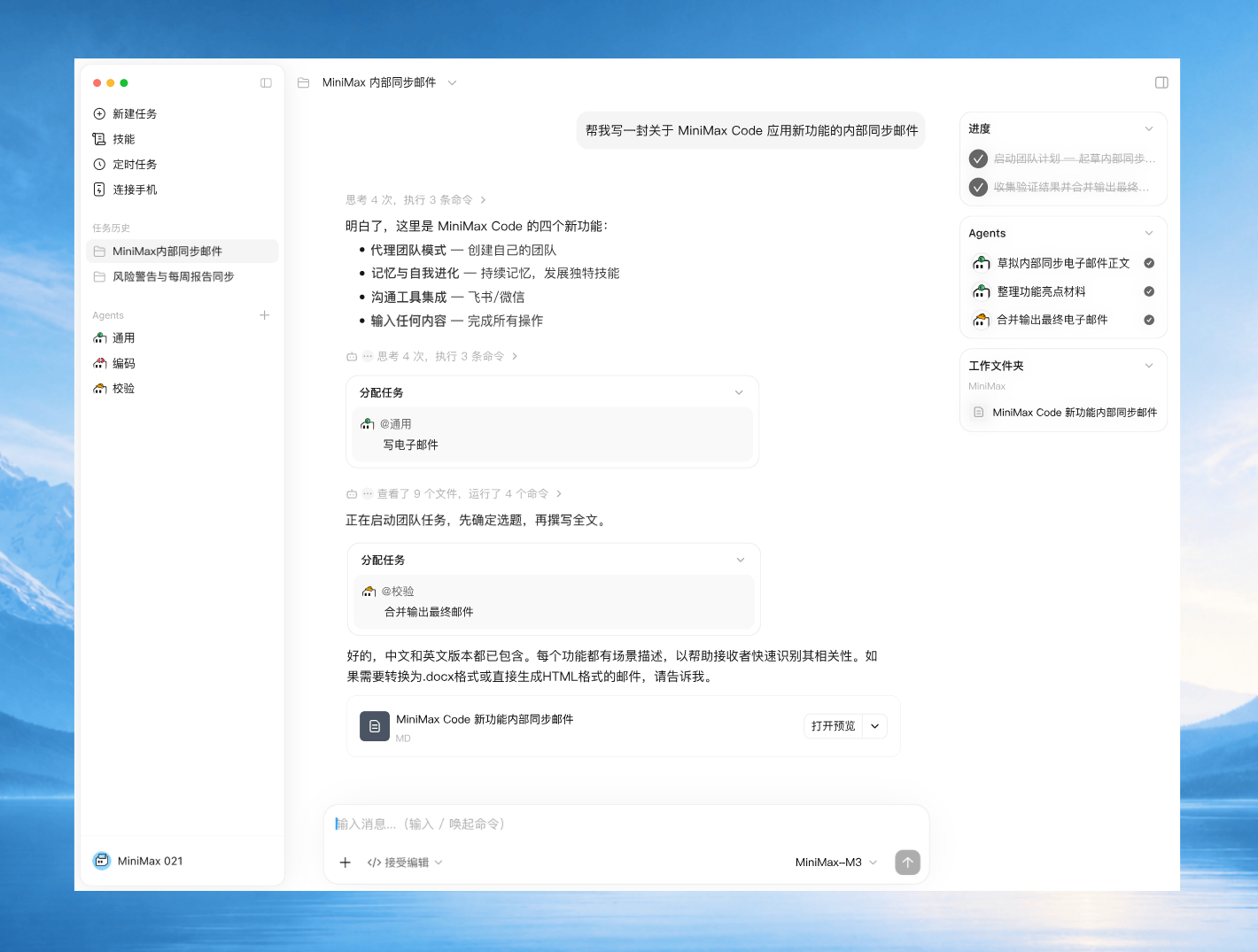Select 整理功能亮点材料 agent row
Screen dimensions: 1258x952
coord(1063,291)
